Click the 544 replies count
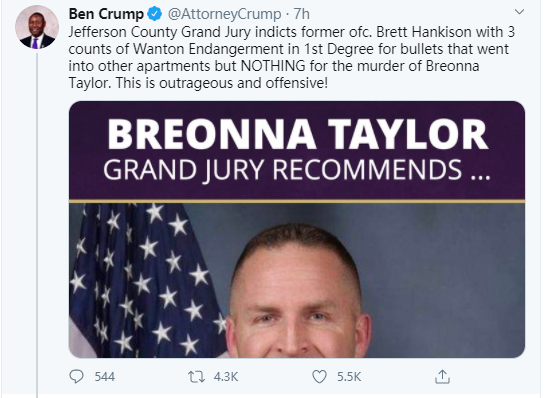 (x=104, y=377)
